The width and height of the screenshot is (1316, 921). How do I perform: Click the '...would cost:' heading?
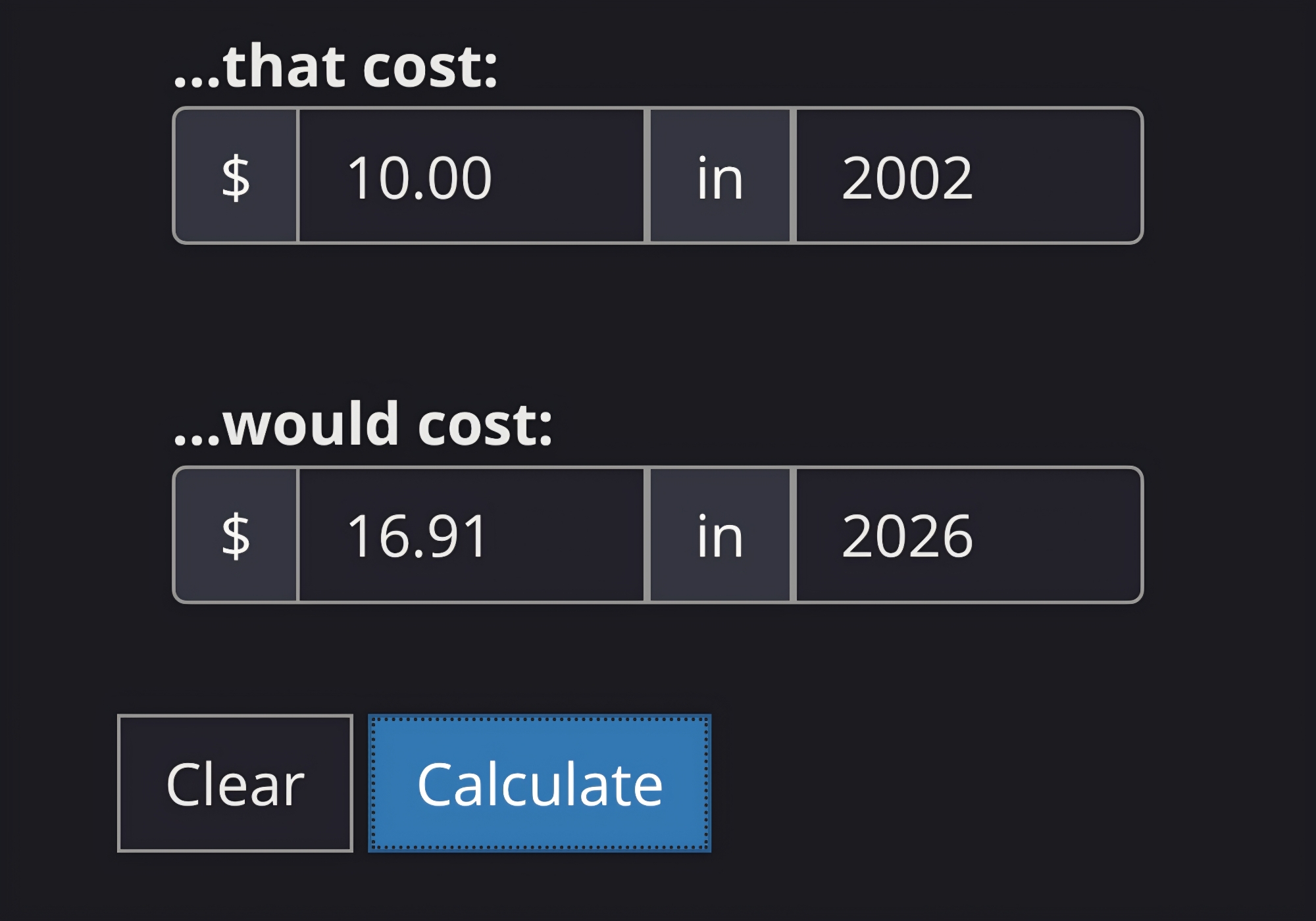tap(363, 424)
